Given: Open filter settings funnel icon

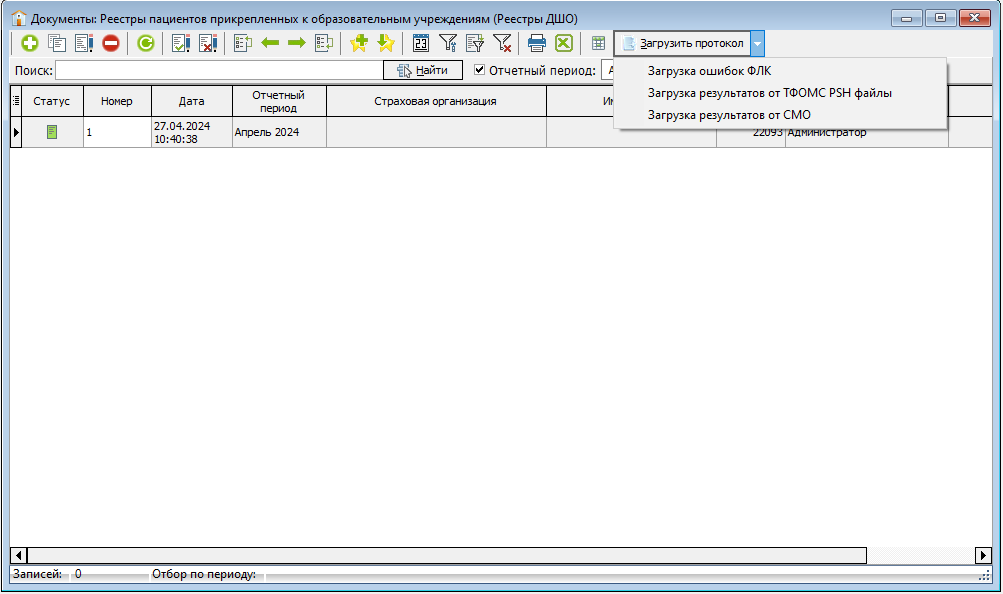Looking at the screenshot, I should pos(448,43).
